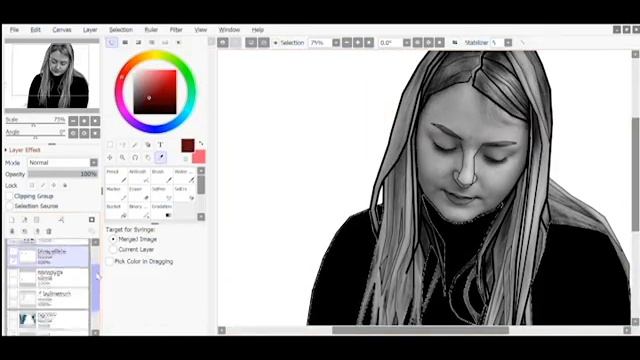The height and width of the screenshot is (360, 640).
Task: Swap foreground and background colors
Action: pyautogui.click(x=201, y=143)
